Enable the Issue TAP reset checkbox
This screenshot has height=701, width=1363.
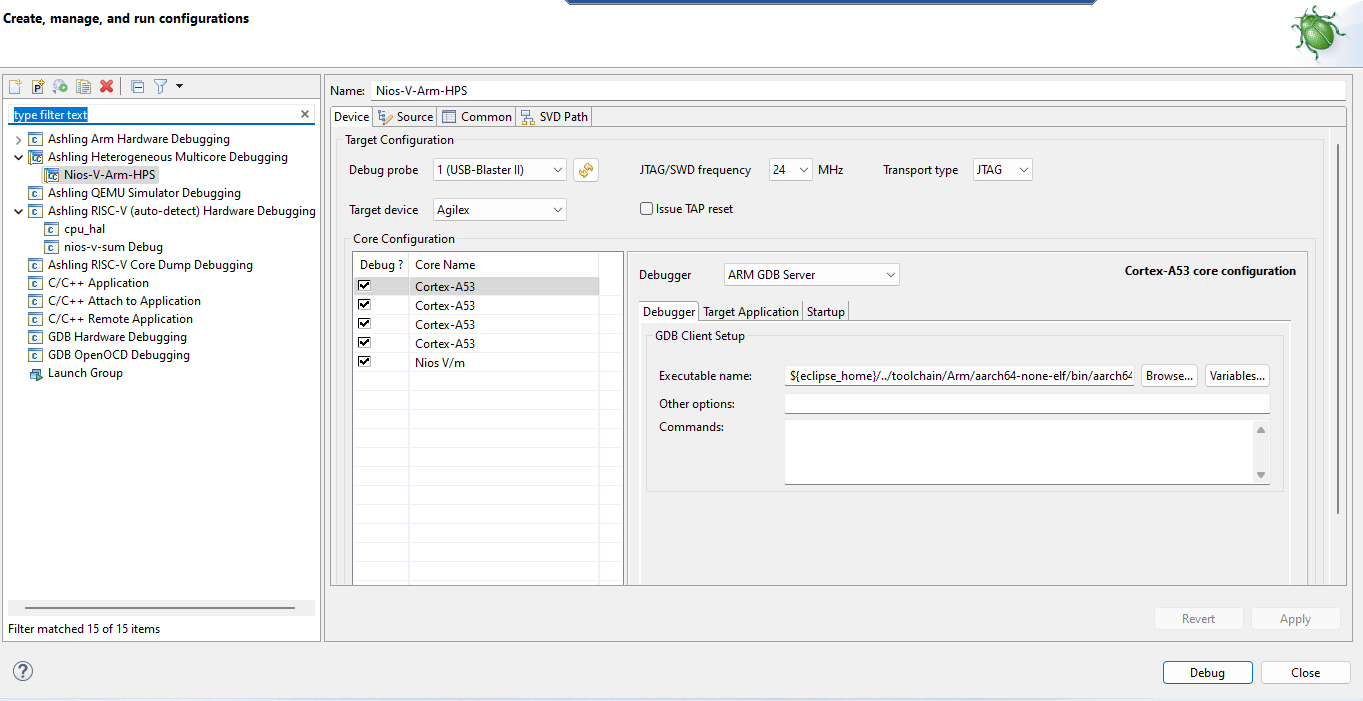click(x=646, y=209)
